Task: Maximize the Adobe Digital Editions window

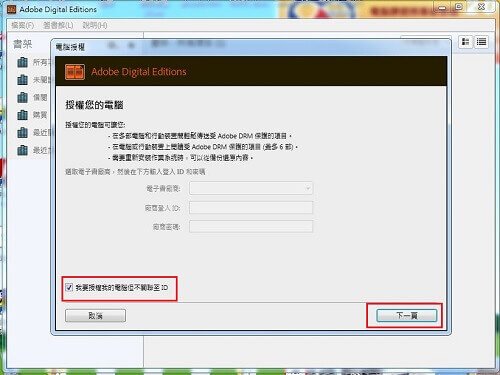Action: point(459,7)
